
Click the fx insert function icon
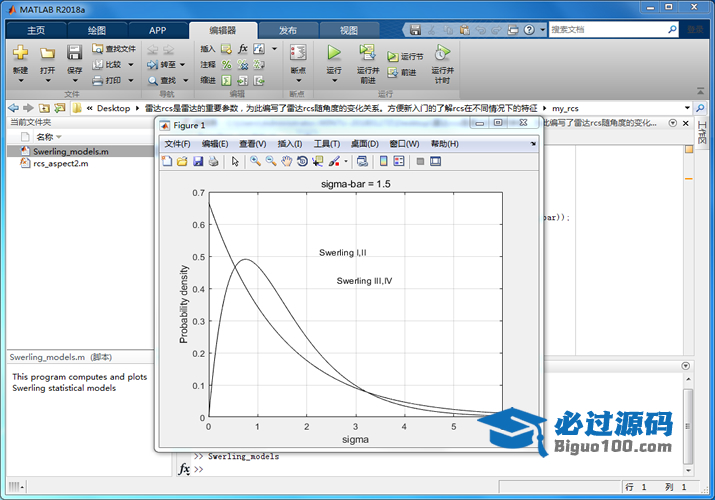(x=243, y=48)
